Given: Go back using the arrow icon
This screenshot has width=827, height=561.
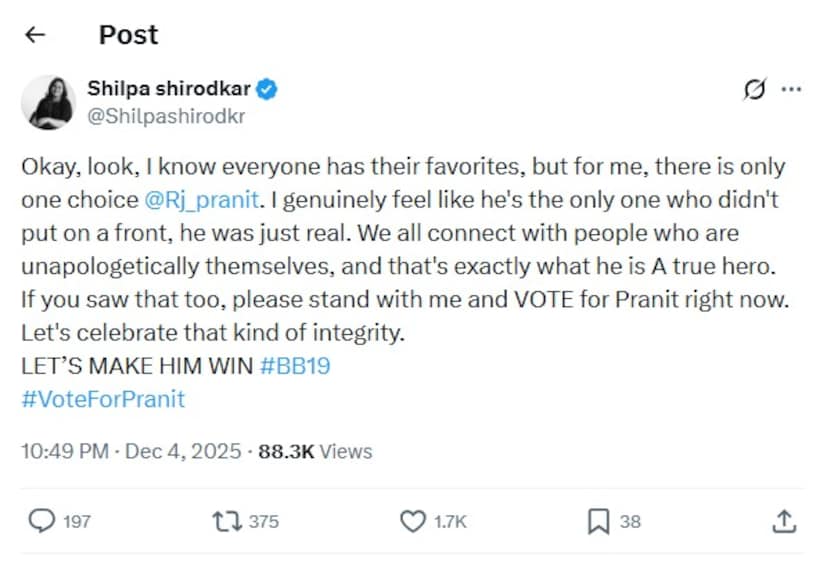Looking at the screenshot, I should 36,35.
